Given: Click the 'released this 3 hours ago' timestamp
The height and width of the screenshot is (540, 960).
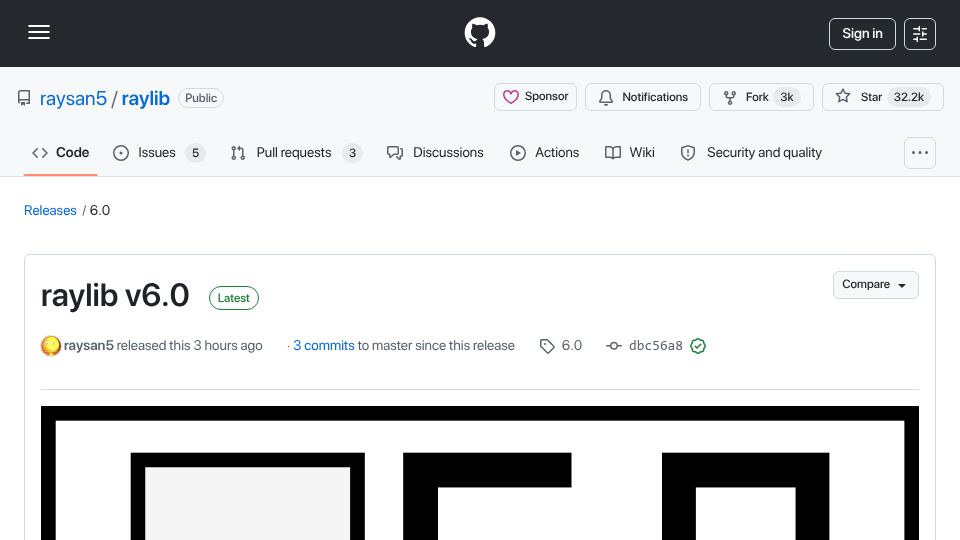Looking at the screenshot, I should pyautogui.click(x=190, y=345).
